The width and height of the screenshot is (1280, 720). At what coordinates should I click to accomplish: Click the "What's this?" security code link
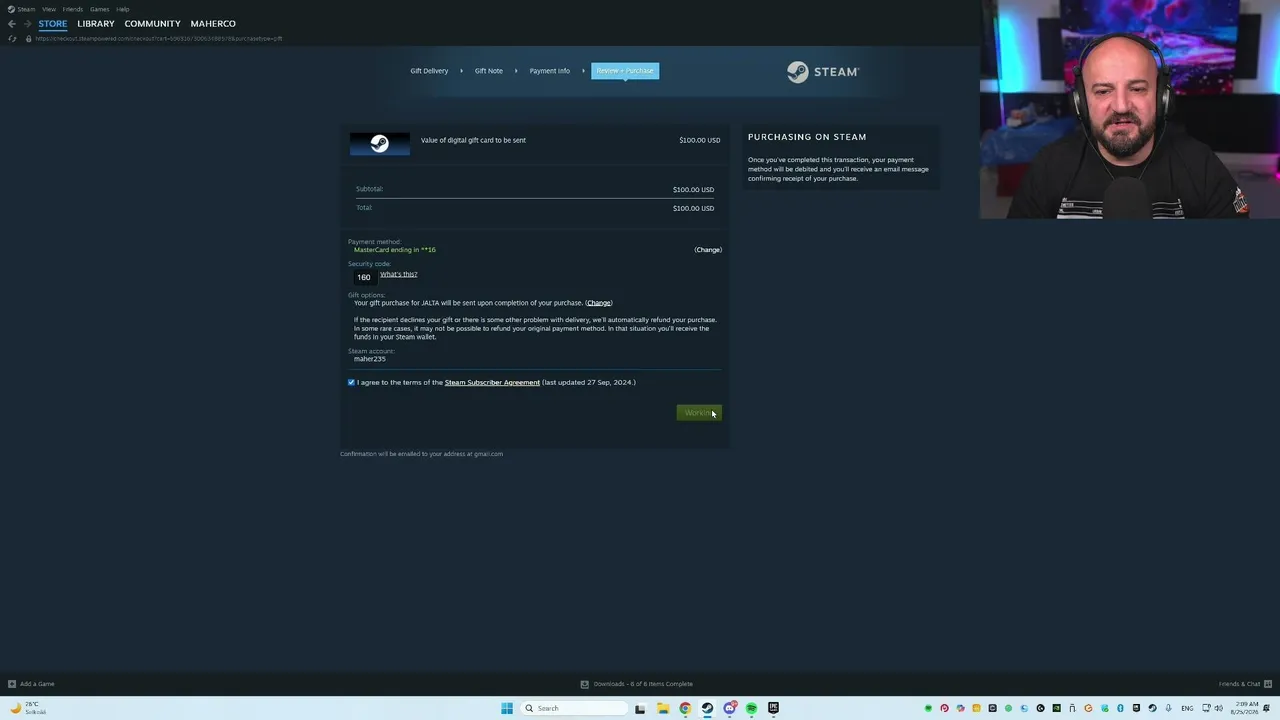click(x=399, y=274)
